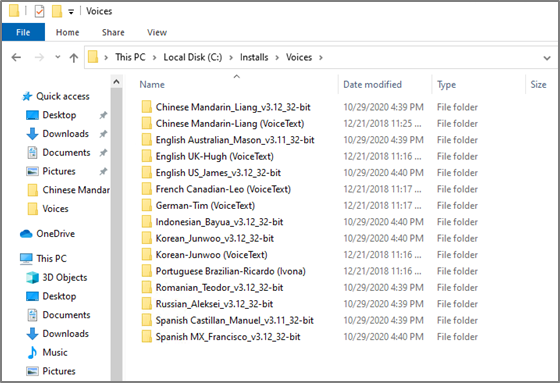This screenshot has width=560, height=383.
Task: Click folder icon of Korean_Junwoo_v3.12_32-bit
Action: click(146, 238)
